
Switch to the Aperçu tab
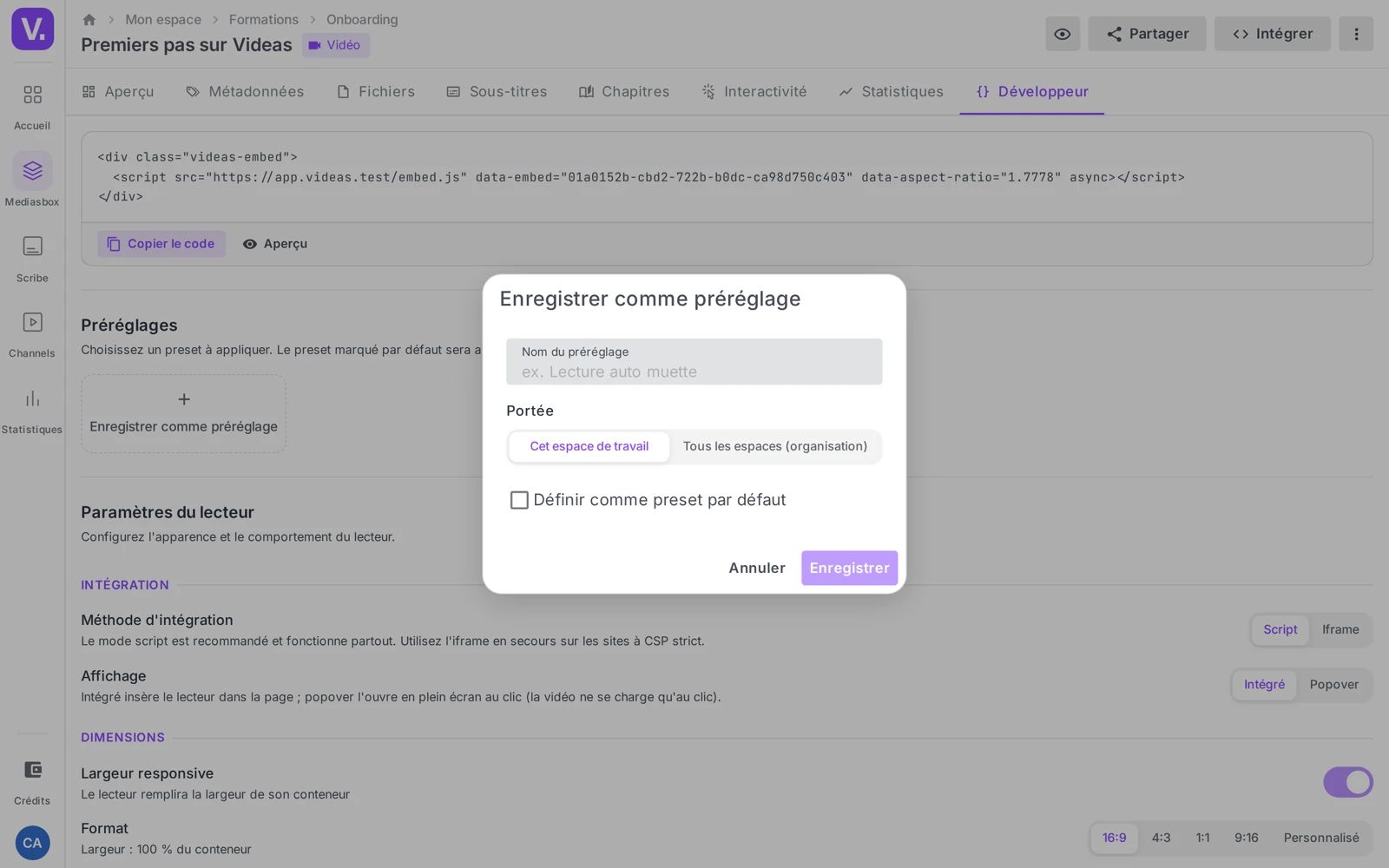(x=118, y=92)
